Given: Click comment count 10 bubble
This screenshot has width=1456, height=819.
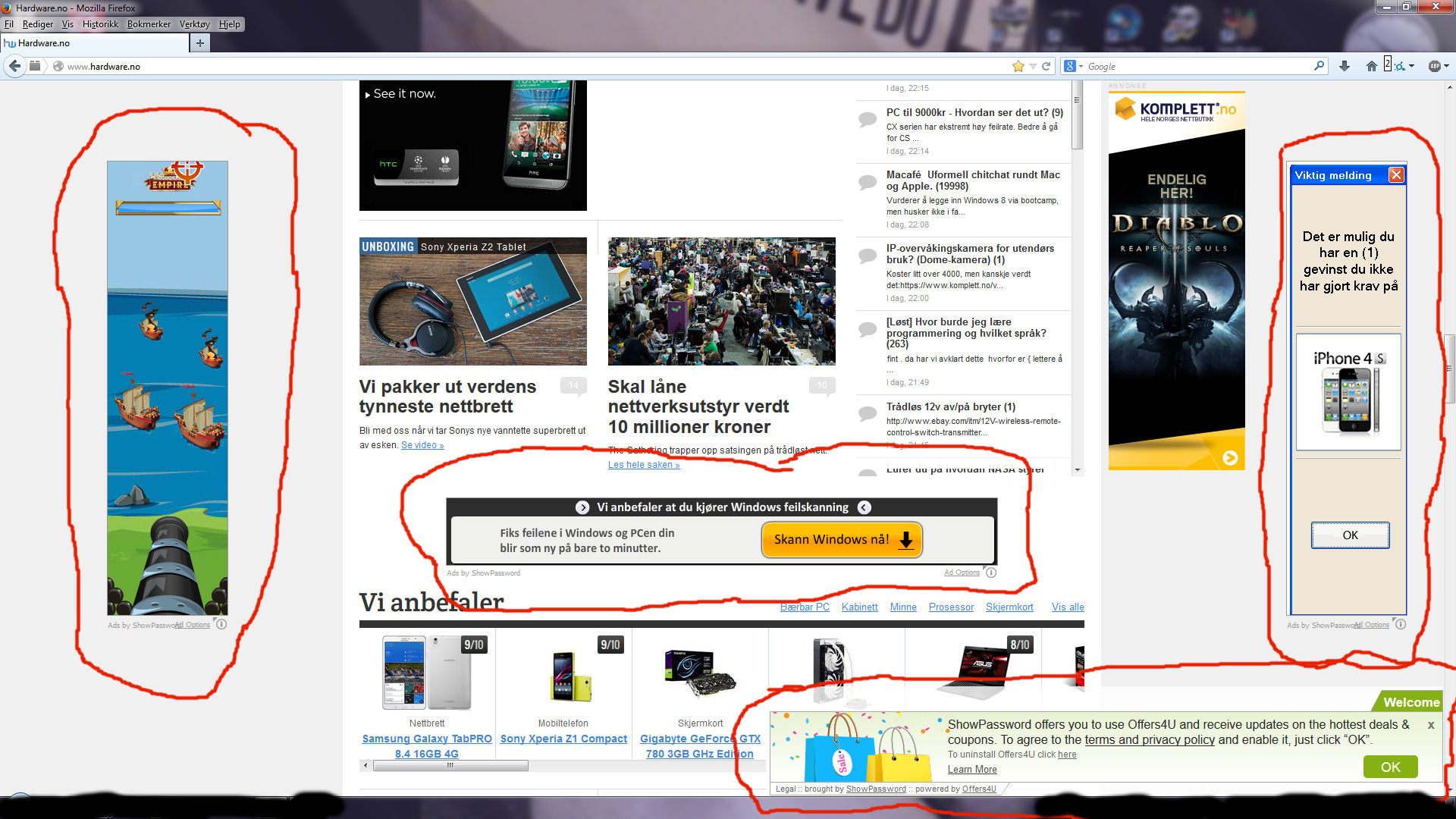Looking at the screenshot, I should click(x=822, y=386).
